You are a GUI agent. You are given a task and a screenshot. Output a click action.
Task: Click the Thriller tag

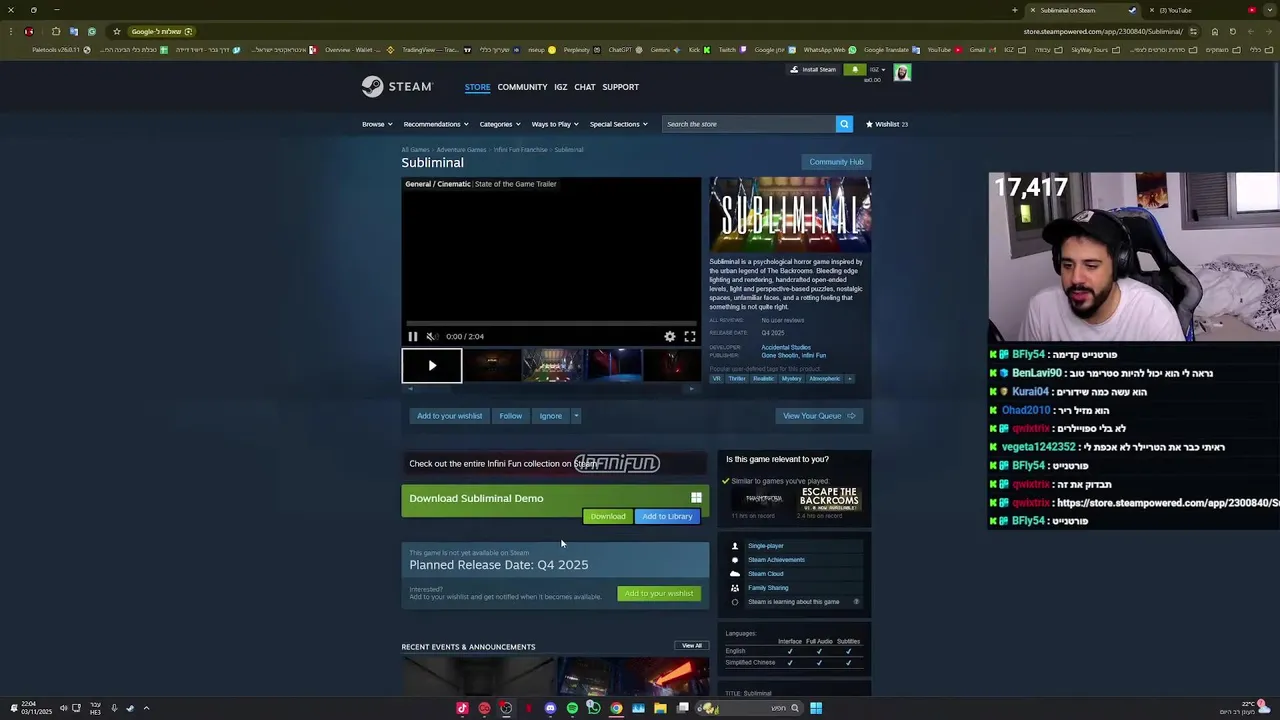737,379
